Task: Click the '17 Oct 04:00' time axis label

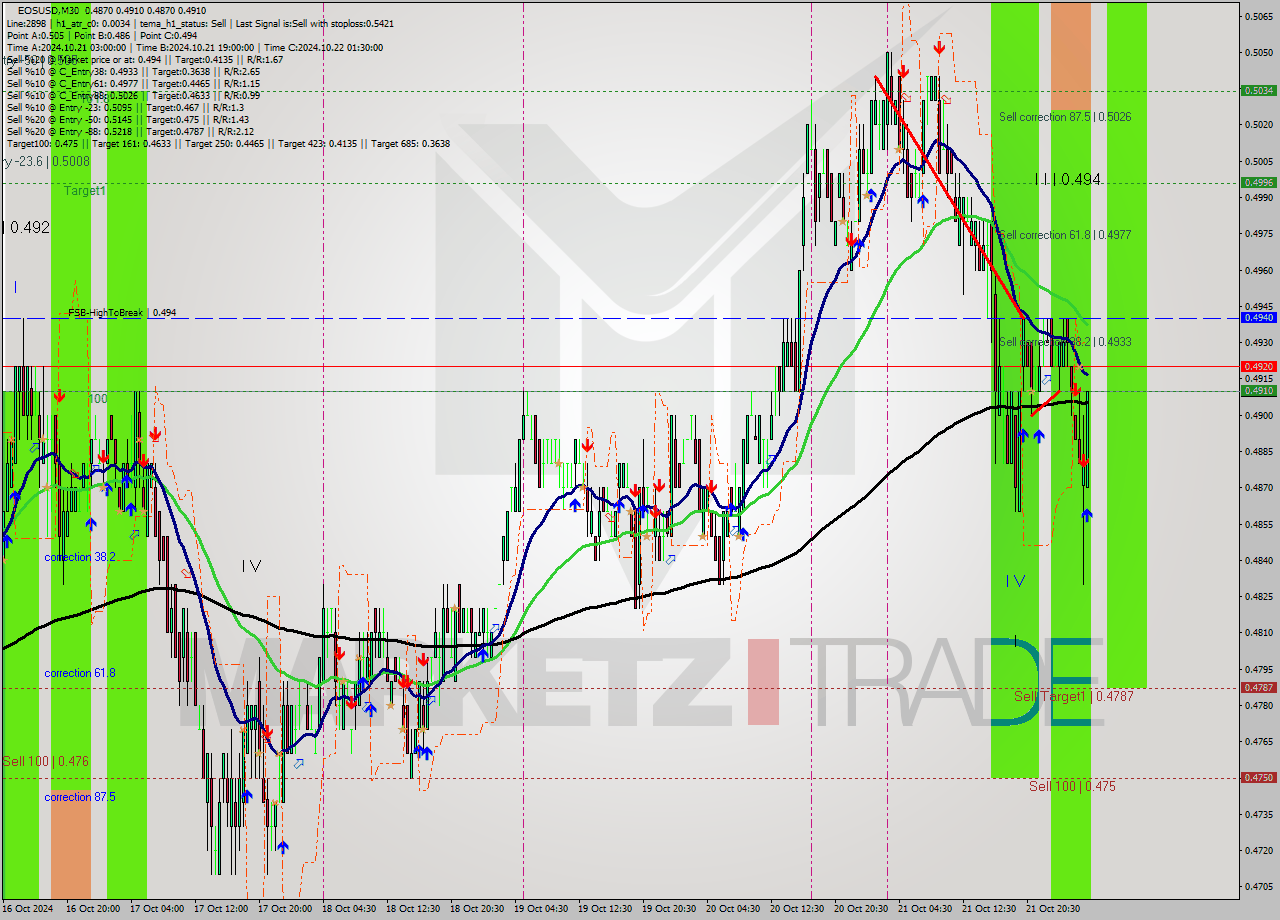Action: coord(158,909)
